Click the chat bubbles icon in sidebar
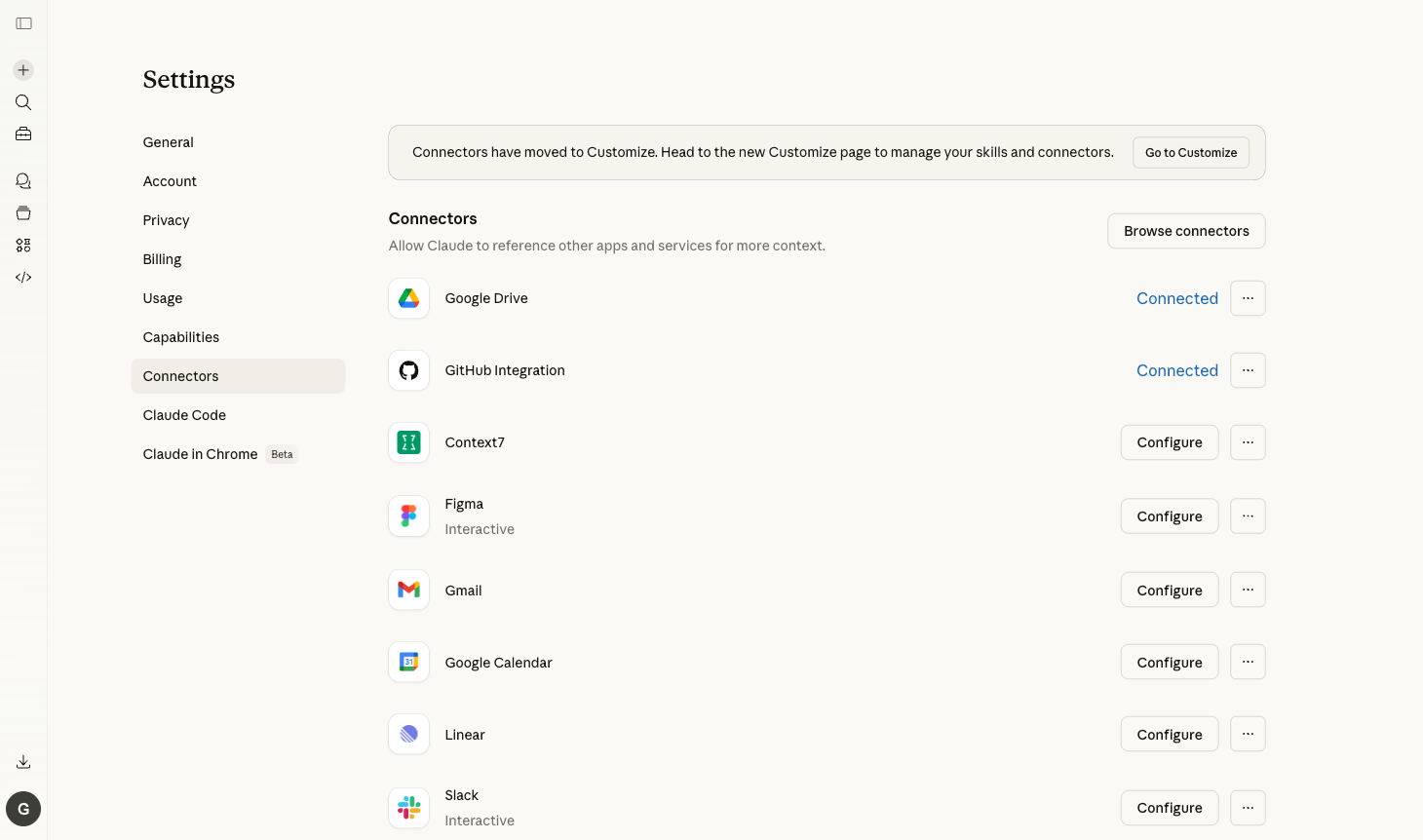This screenshot has height=840, width=1423. [23, 181]
